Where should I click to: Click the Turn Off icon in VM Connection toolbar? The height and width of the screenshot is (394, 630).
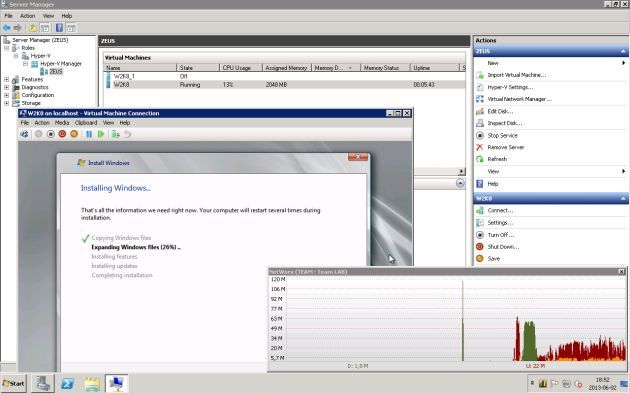coord(51,134)
